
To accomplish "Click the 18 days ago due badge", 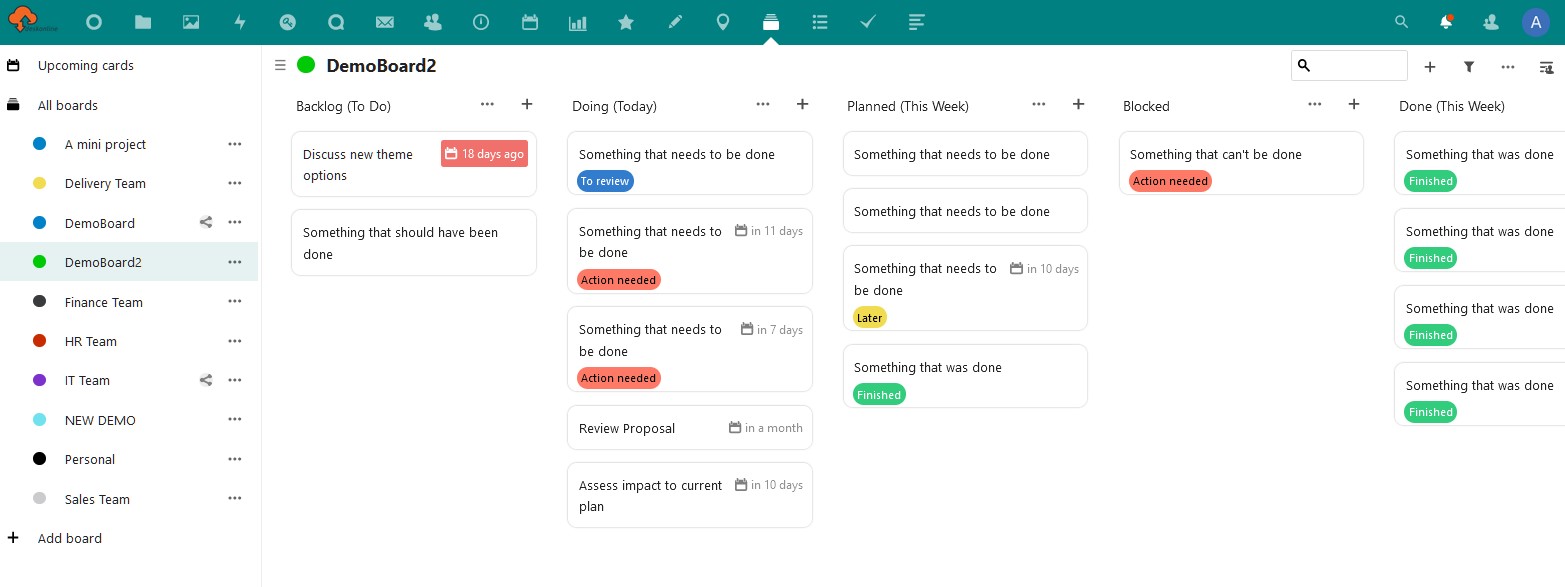I will pos(484,154).
